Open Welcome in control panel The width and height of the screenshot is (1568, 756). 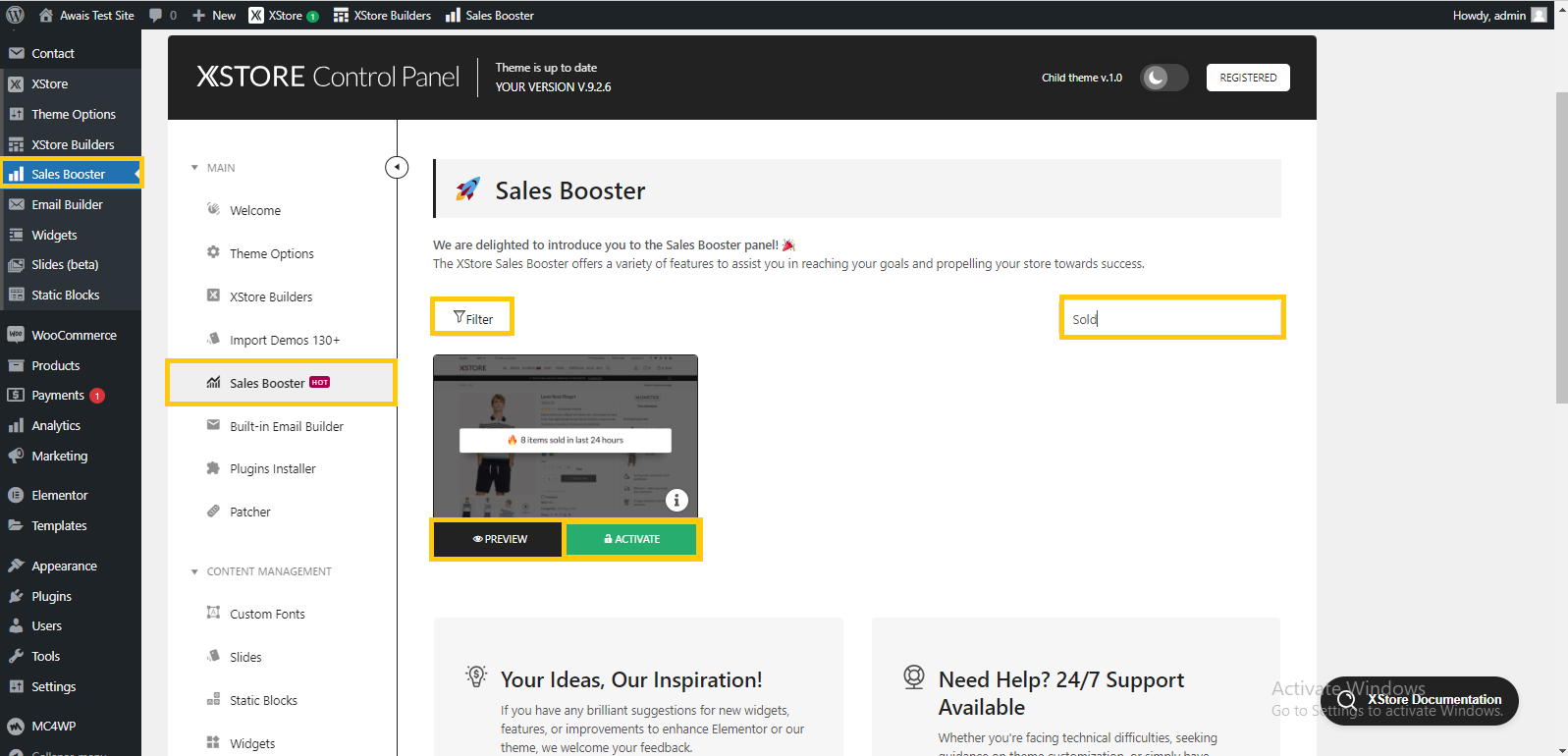283,210
